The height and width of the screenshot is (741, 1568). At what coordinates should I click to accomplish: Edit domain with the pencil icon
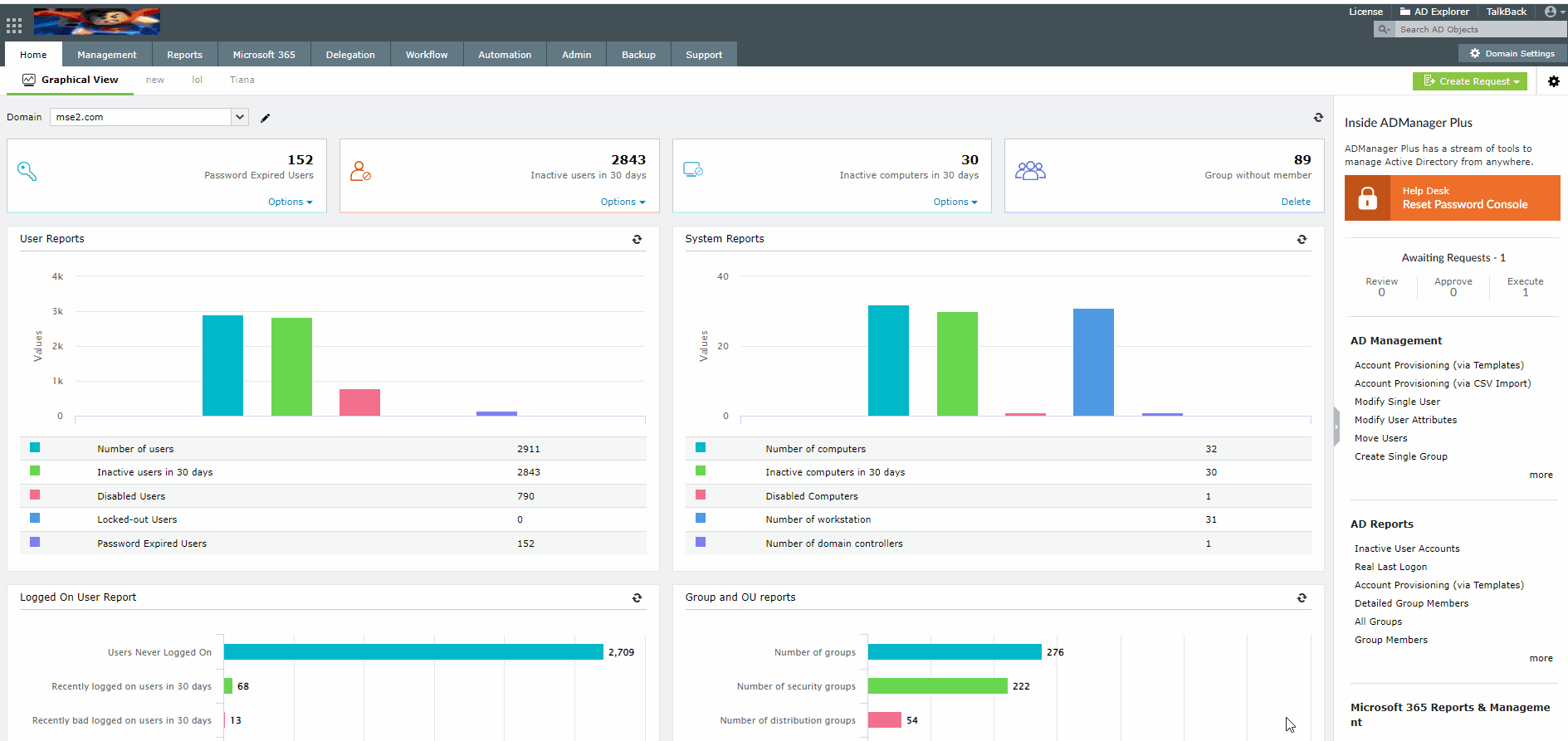click(x=266, y=118)
